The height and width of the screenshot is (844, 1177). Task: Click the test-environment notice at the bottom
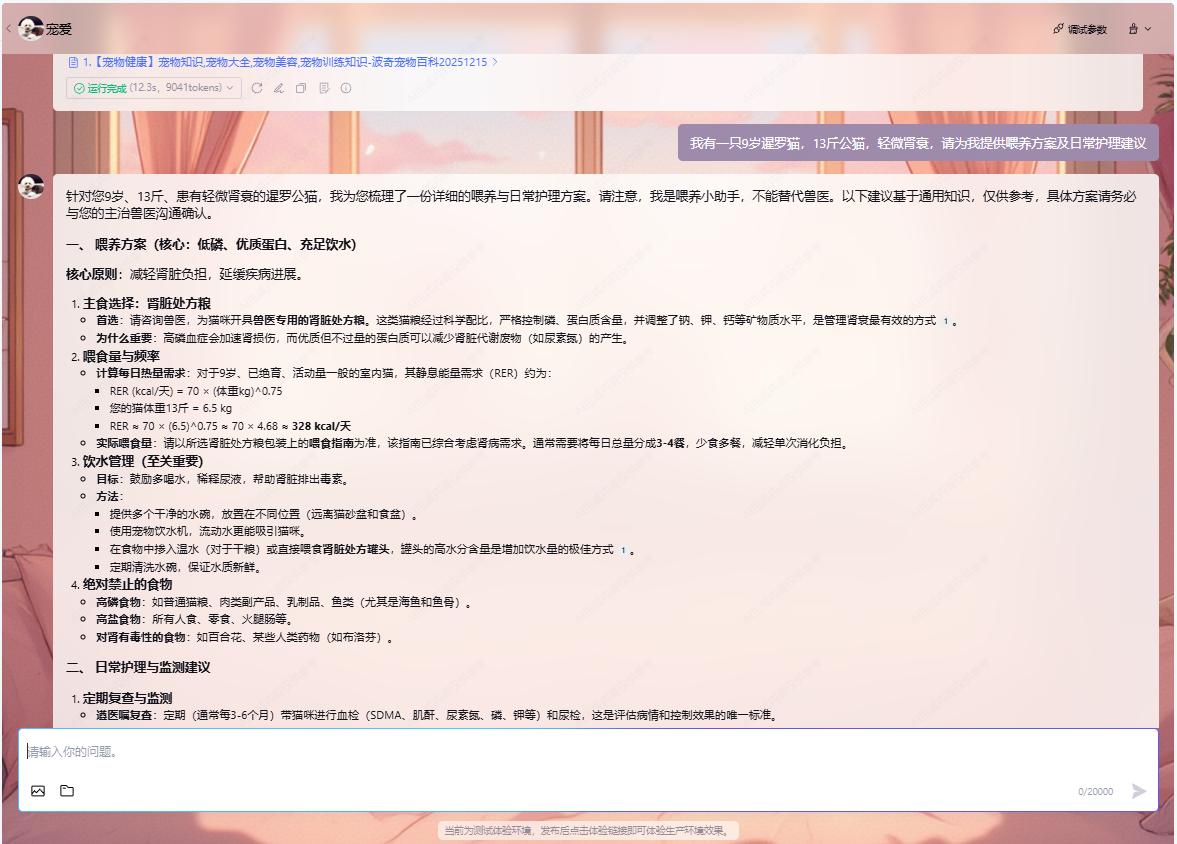point(588,830)
